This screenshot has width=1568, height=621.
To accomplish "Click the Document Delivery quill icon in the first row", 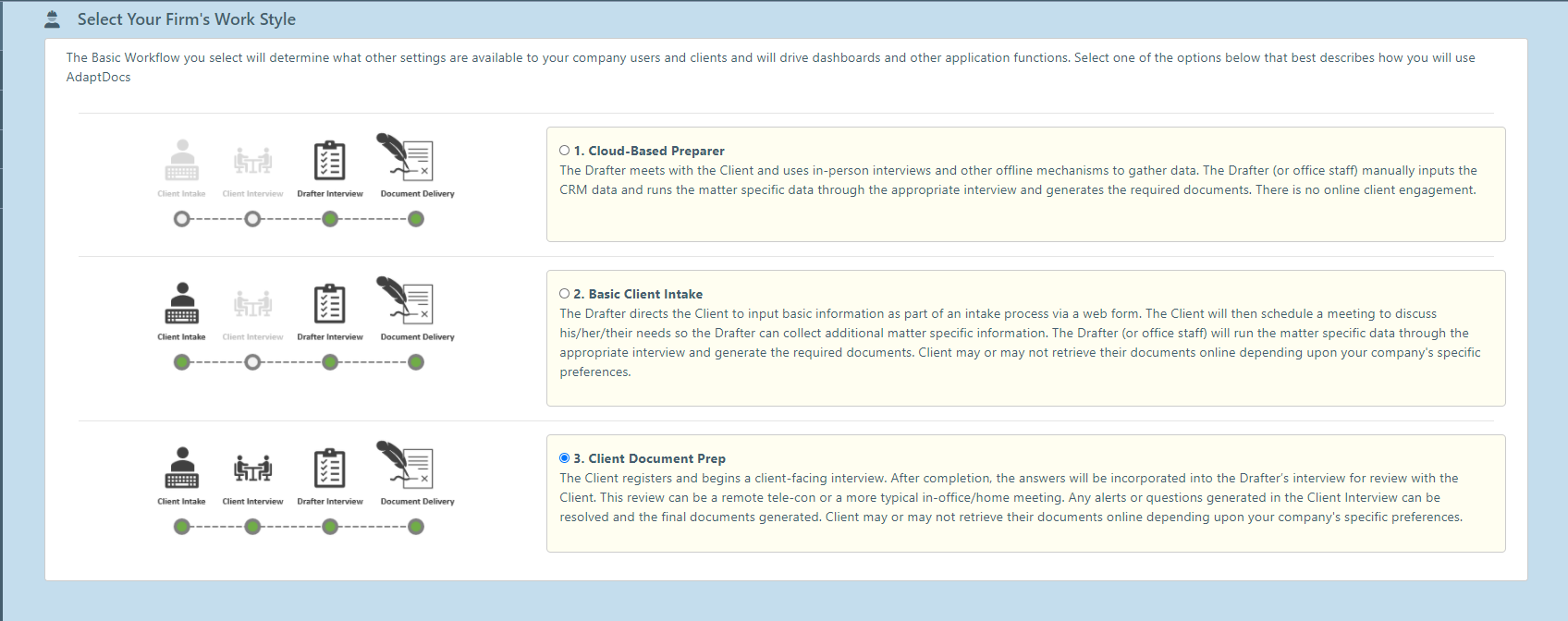I will pos(406,157).
